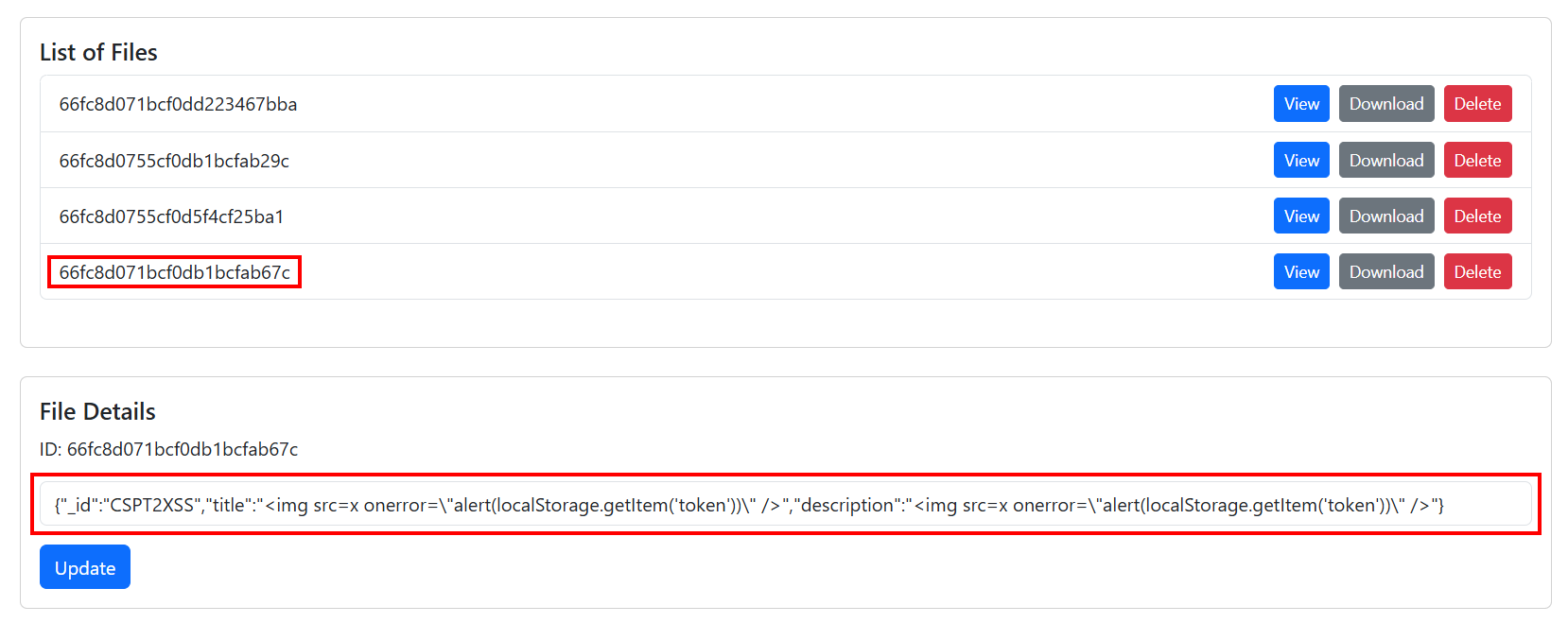View file 66fc8d0755cf0db1bcfab29c
The width and height of the screenshot is (1568, 623).
(x=1301, y=160)
